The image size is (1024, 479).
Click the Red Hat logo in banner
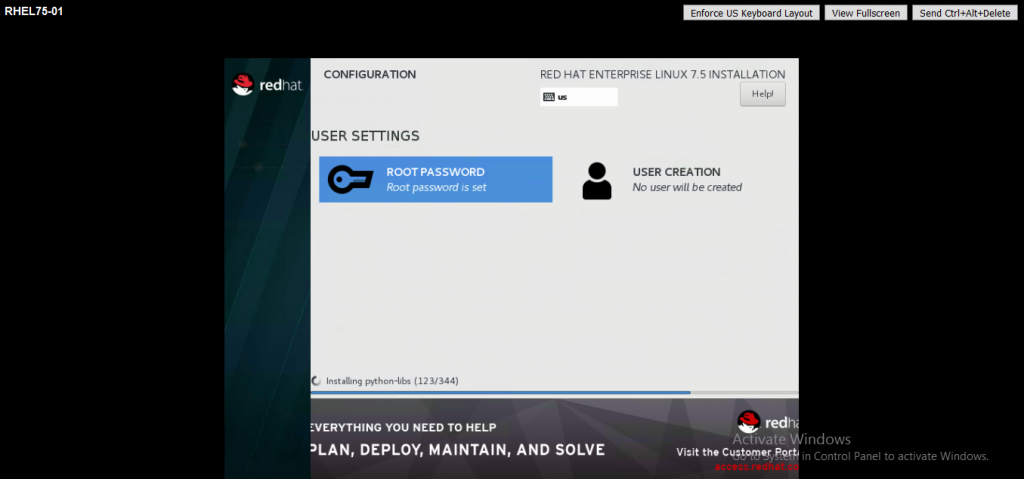[x=768, y=421]
